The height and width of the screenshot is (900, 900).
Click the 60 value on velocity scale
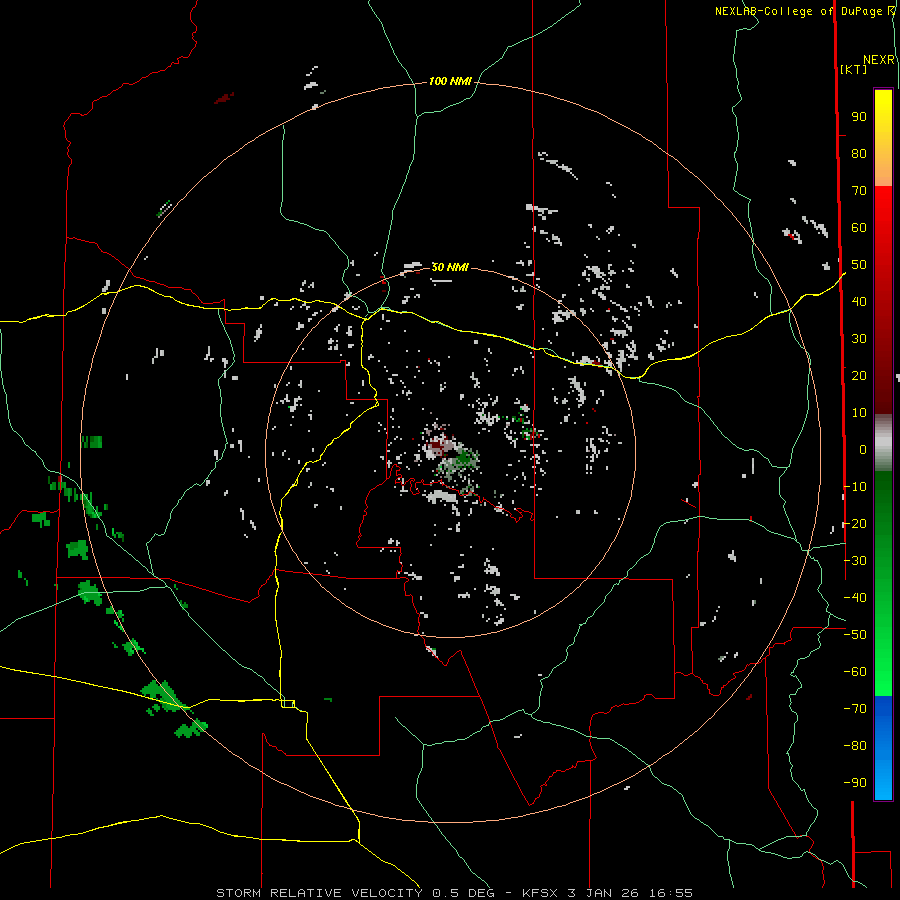(x=859, y=228)
